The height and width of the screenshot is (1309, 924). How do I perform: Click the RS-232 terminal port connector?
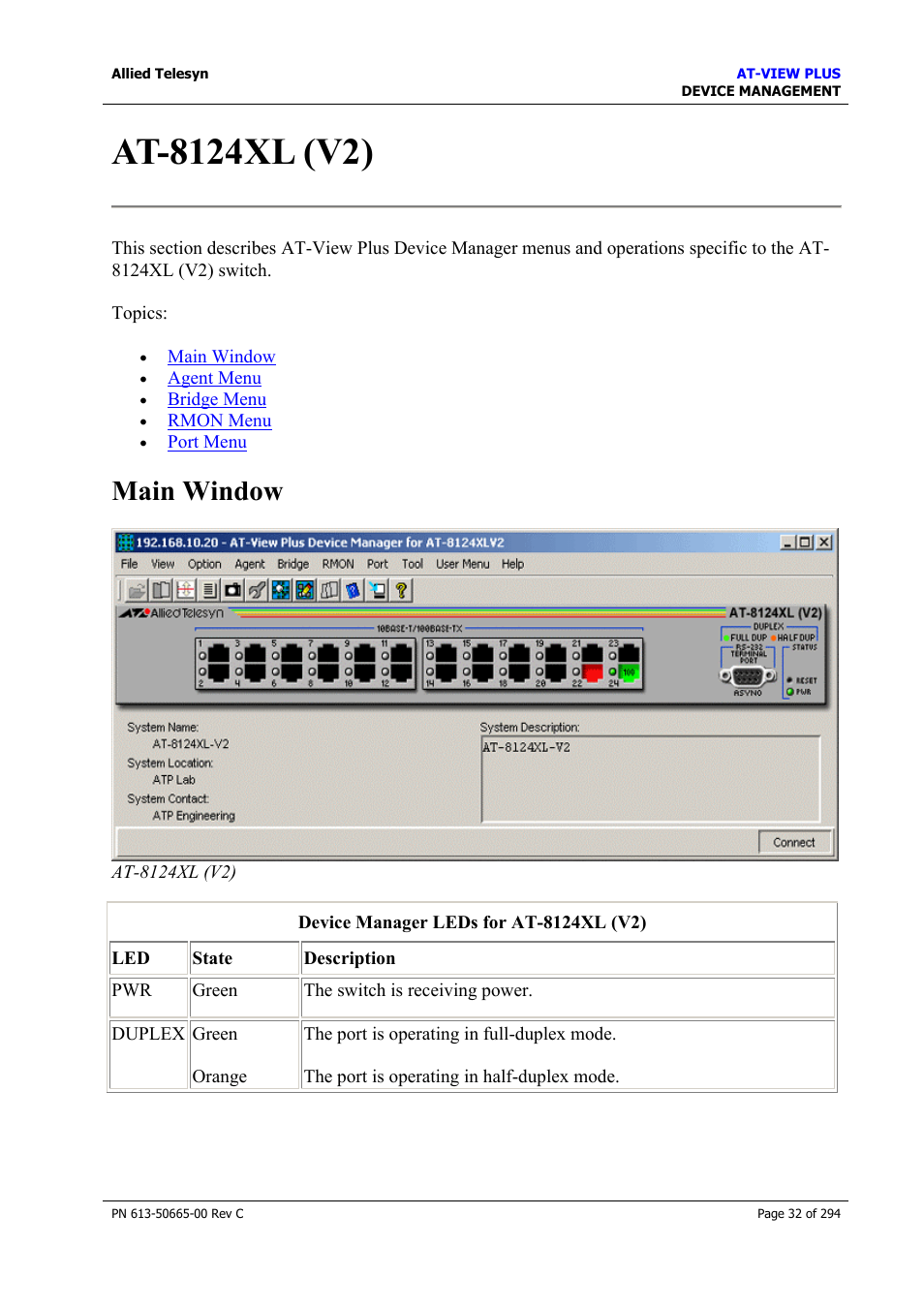pyautogui.click(x=748, y=676)
